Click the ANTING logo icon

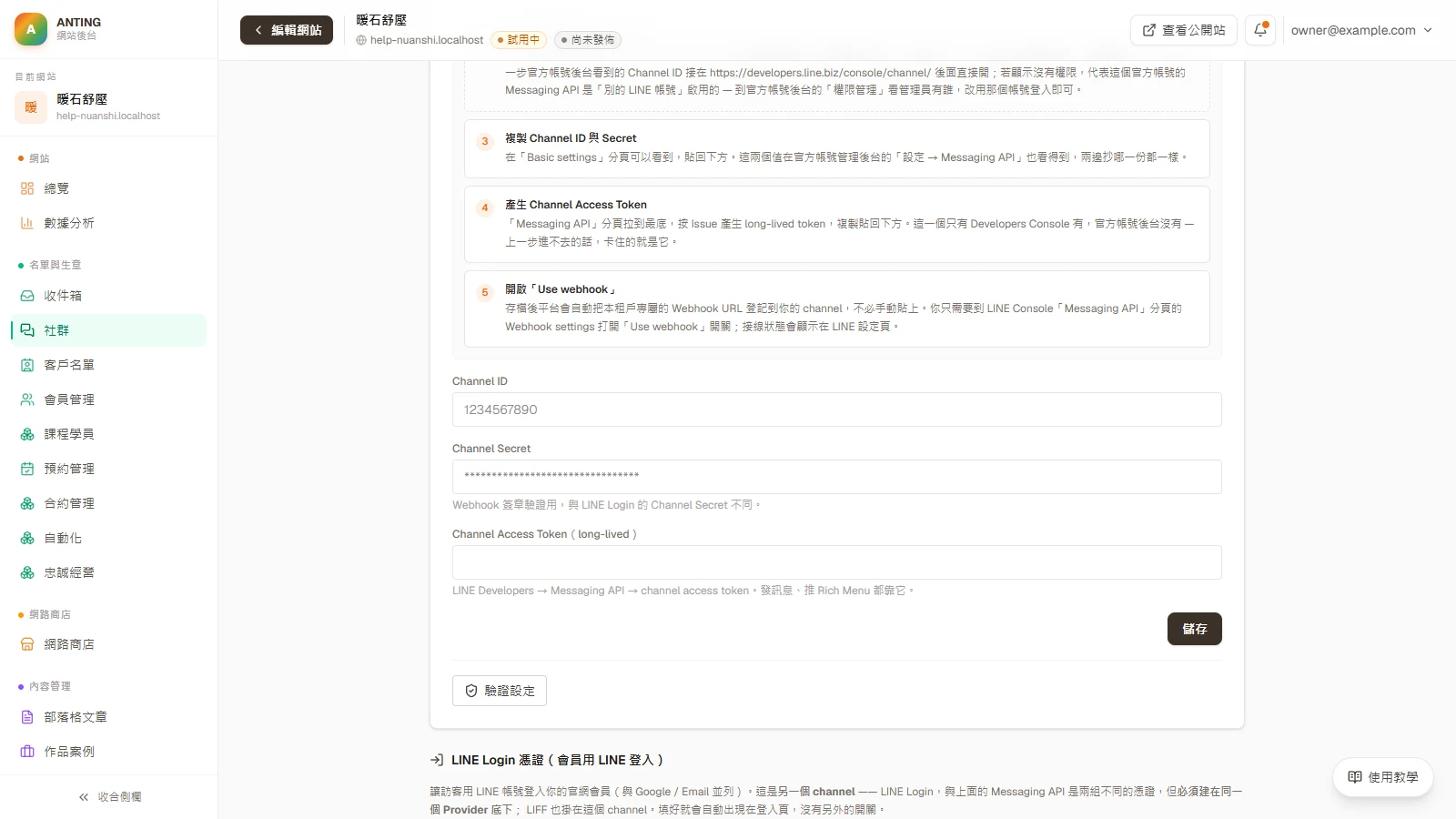[31, 29]
